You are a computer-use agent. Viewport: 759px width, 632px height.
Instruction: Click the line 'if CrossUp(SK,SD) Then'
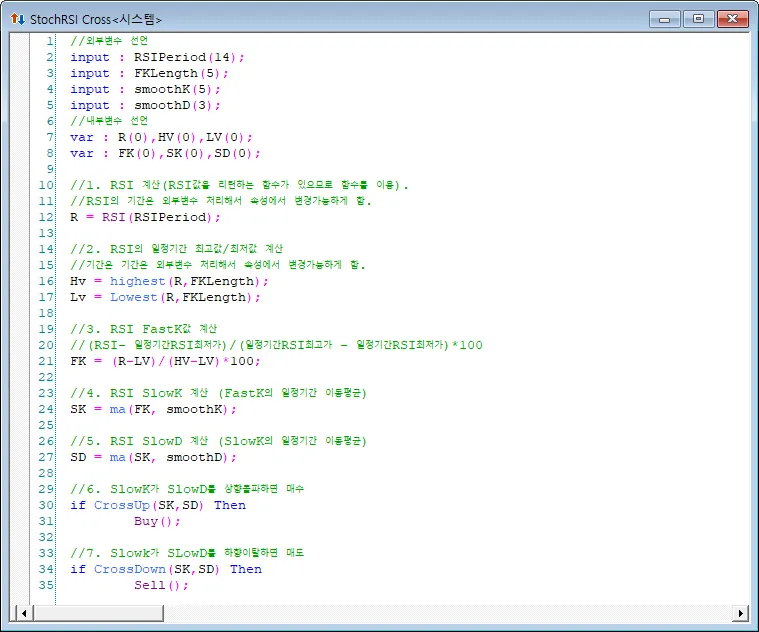click(x=158, y=505)
